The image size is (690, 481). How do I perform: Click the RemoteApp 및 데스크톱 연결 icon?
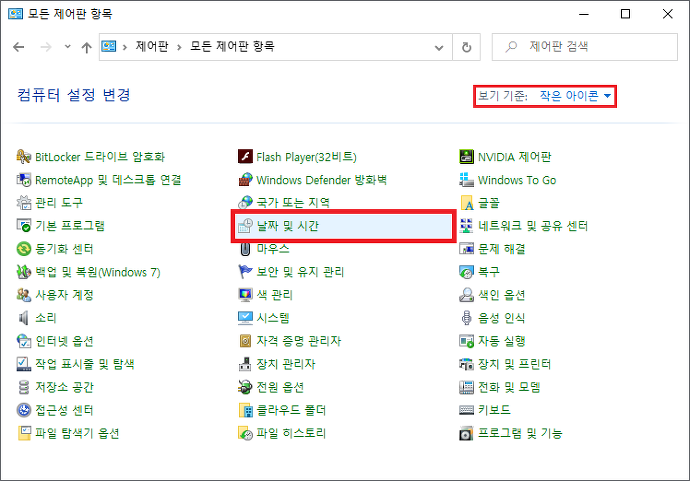click(23, 180)
